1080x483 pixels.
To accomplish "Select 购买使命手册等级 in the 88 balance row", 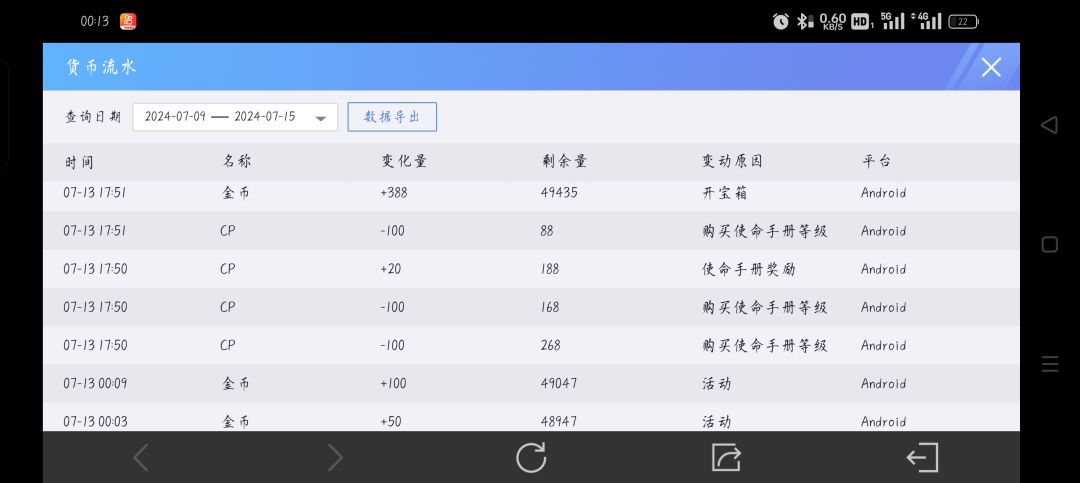I will point(765,231).
